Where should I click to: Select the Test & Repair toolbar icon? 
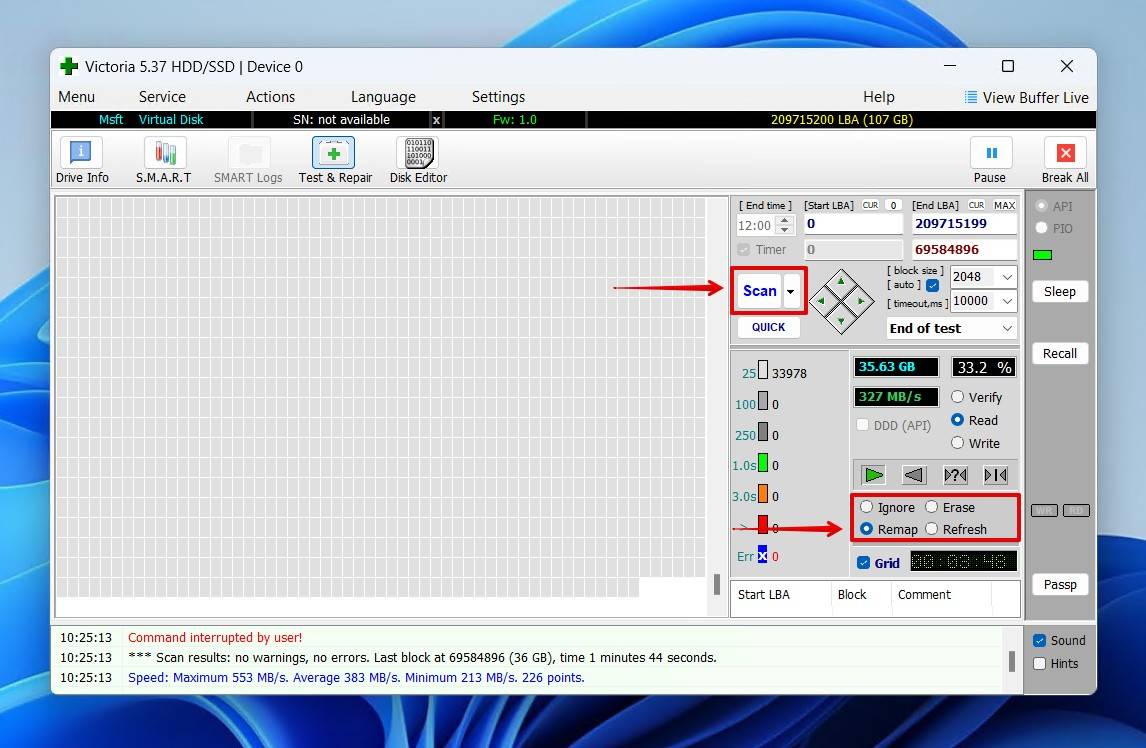333,153
